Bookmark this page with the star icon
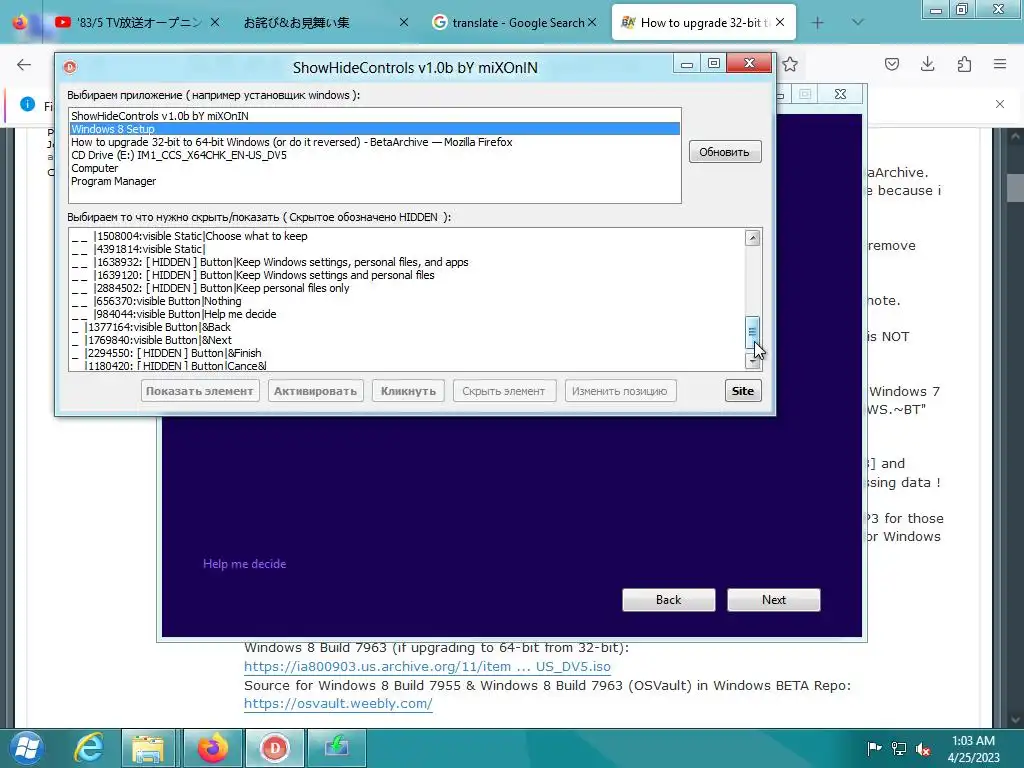 point(790,64)
